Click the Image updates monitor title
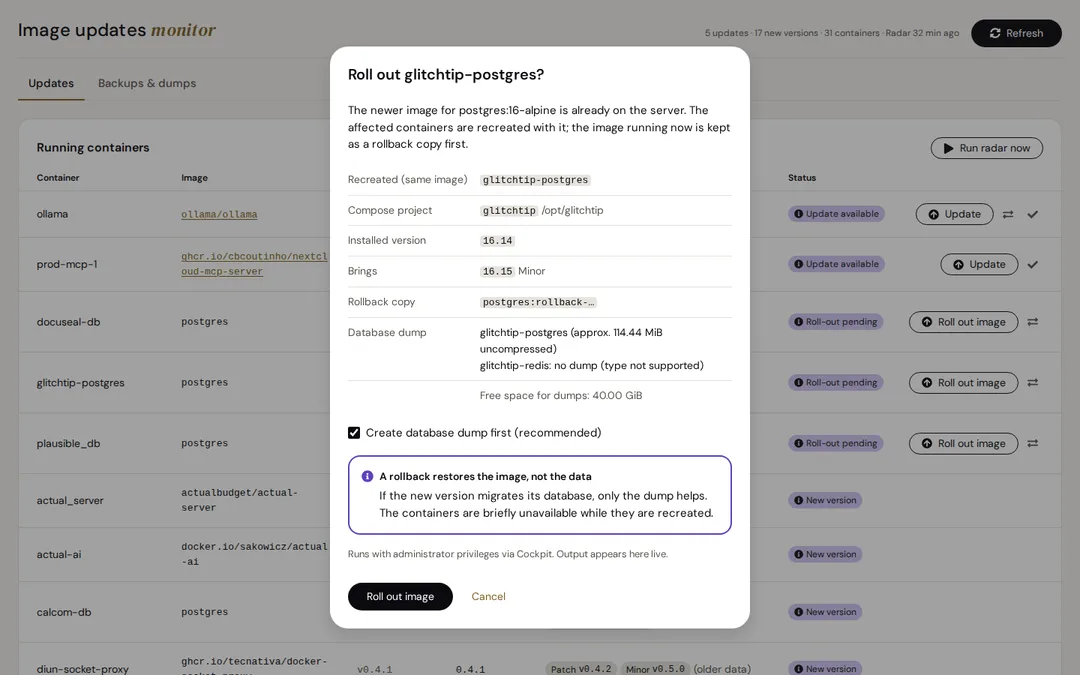This screenshot has height=675, width=1080. point(116,30)
